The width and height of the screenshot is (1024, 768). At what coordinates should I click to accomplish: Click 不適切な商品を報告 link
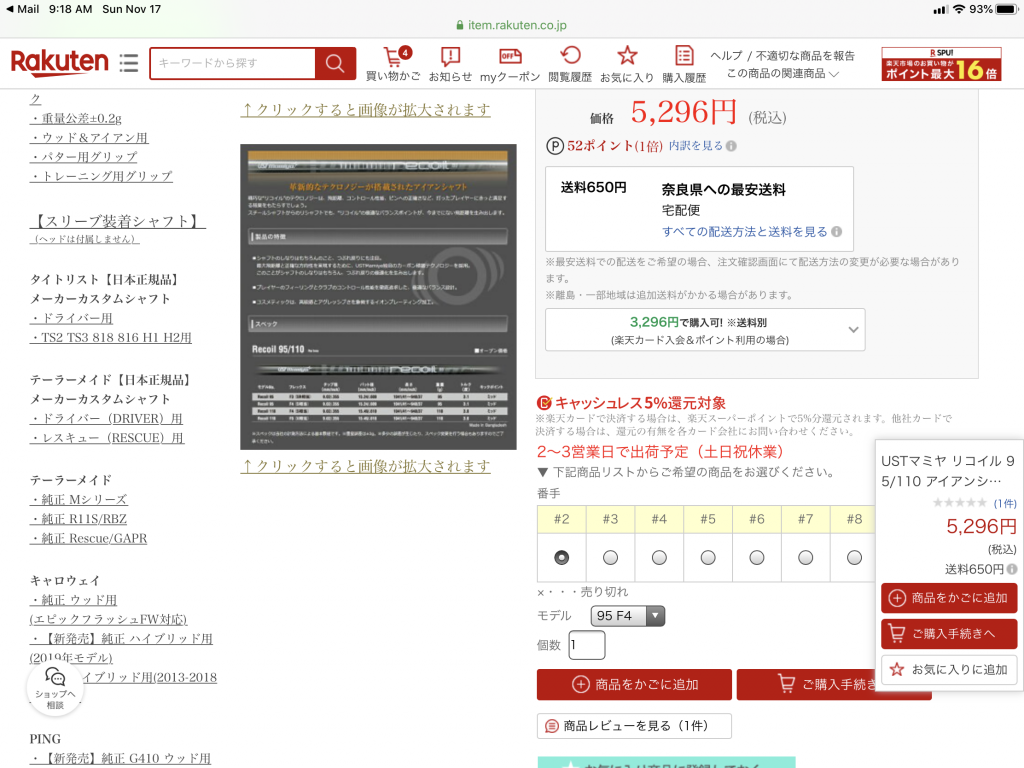pos(805,56)
